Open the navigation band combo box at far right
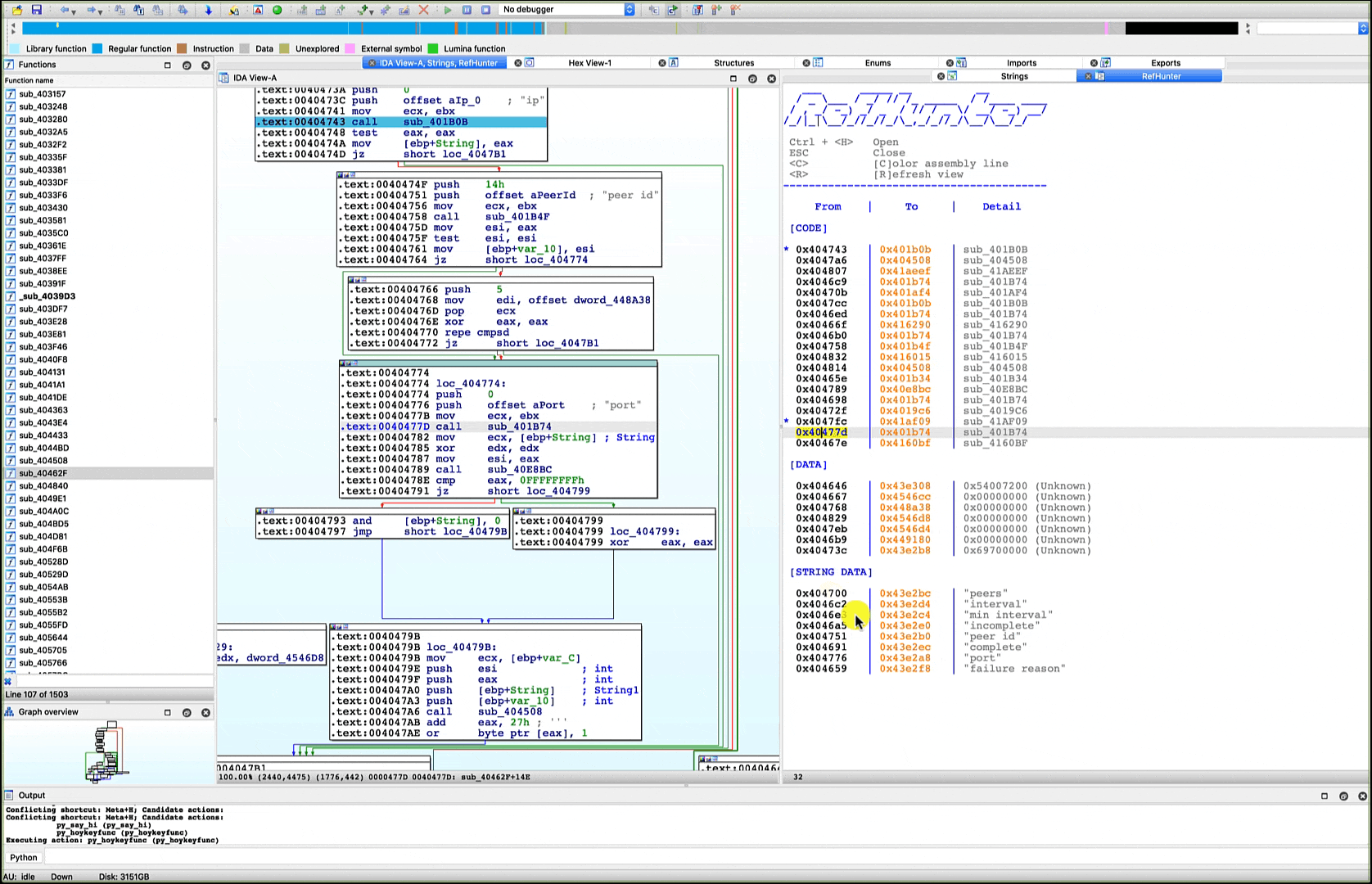The width and height of the screenshot is (1372, 884). click(x=1311, y=29)
